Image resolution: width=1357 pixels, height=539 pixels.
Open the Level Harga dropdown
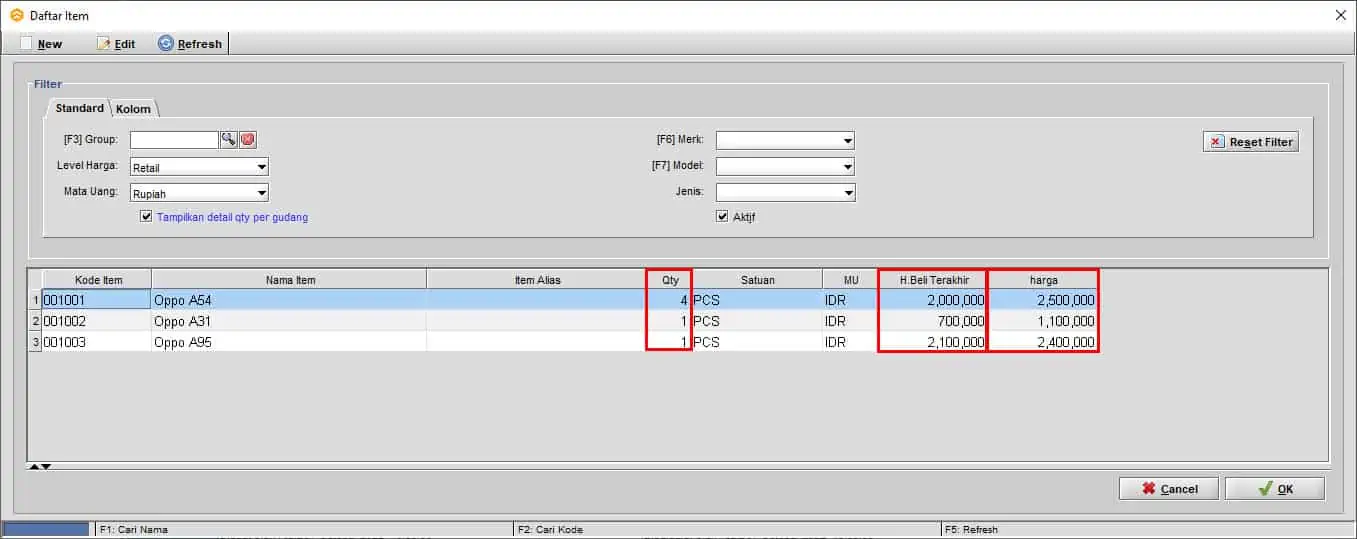tap(200, 167)
